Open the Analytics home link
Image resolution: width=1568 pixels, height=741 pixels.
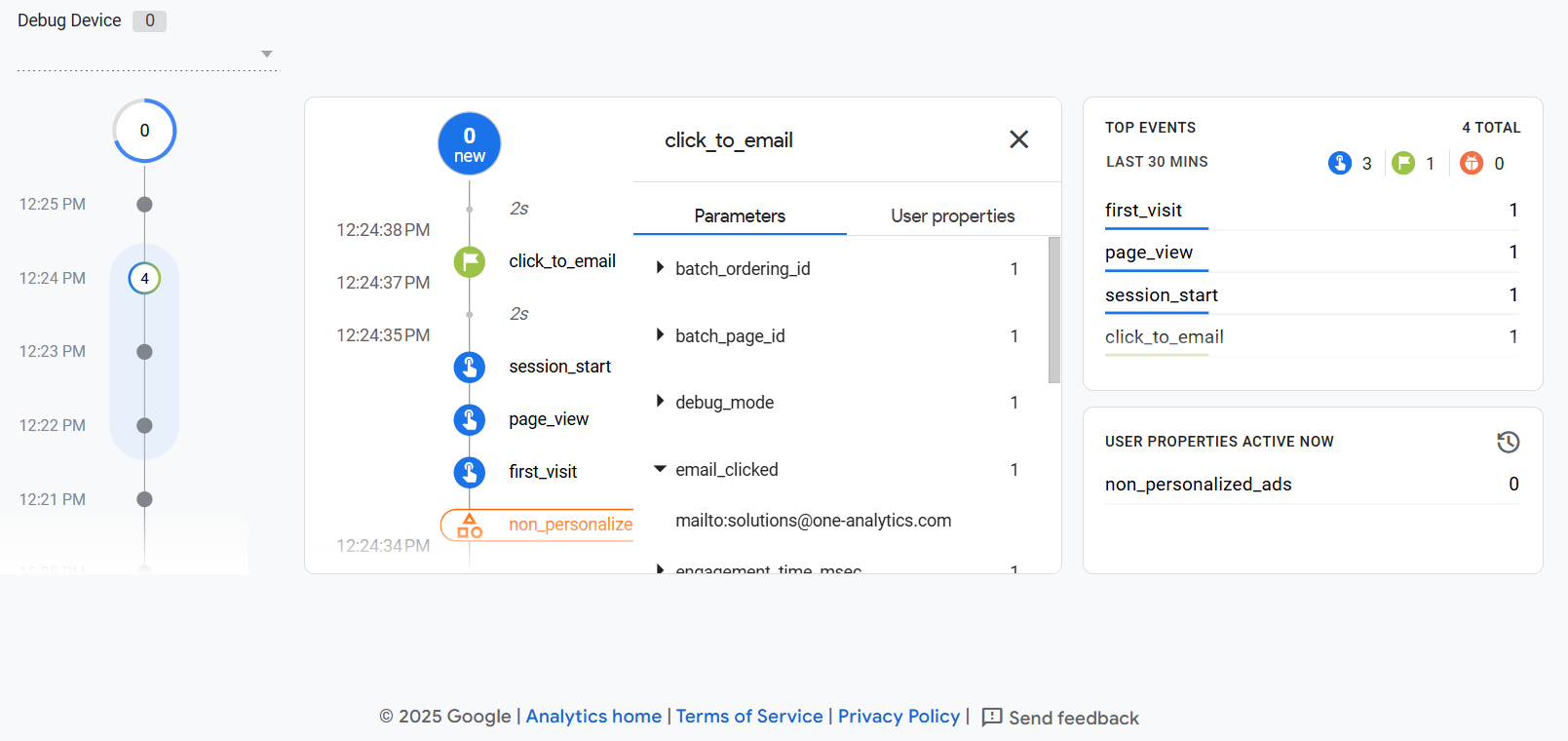point(593,717)
